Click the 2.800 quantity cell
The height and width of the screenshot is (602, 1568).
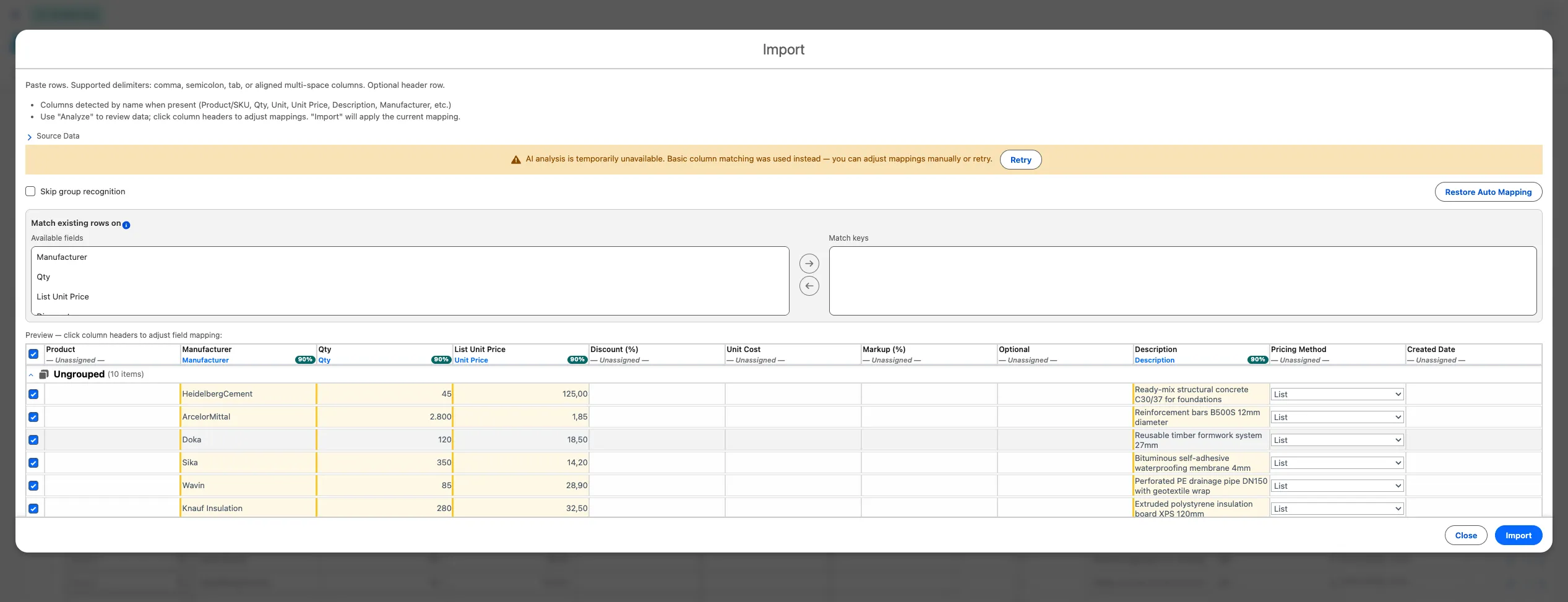click(x=384, y=417)
